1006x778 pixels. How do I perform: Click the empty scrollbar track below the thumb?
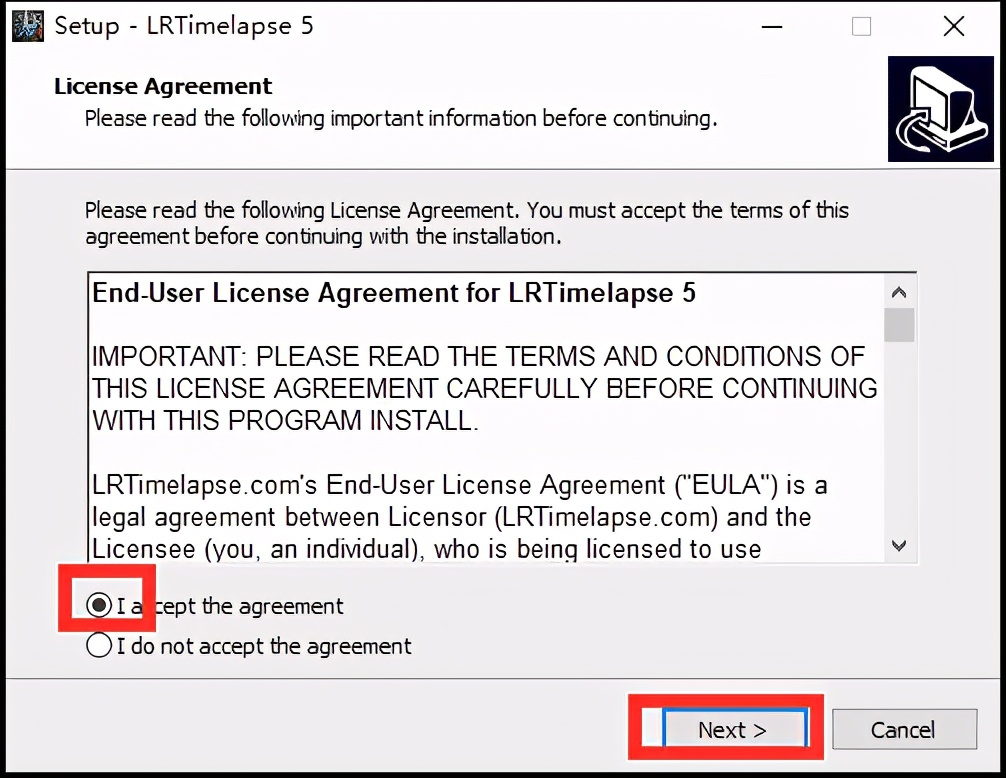coord(899,436)
